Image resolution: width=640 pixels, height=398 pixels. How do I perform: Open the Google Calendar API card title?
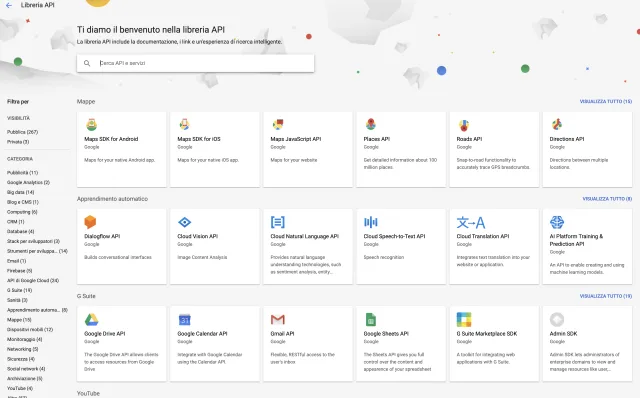(x=202, y=334)
